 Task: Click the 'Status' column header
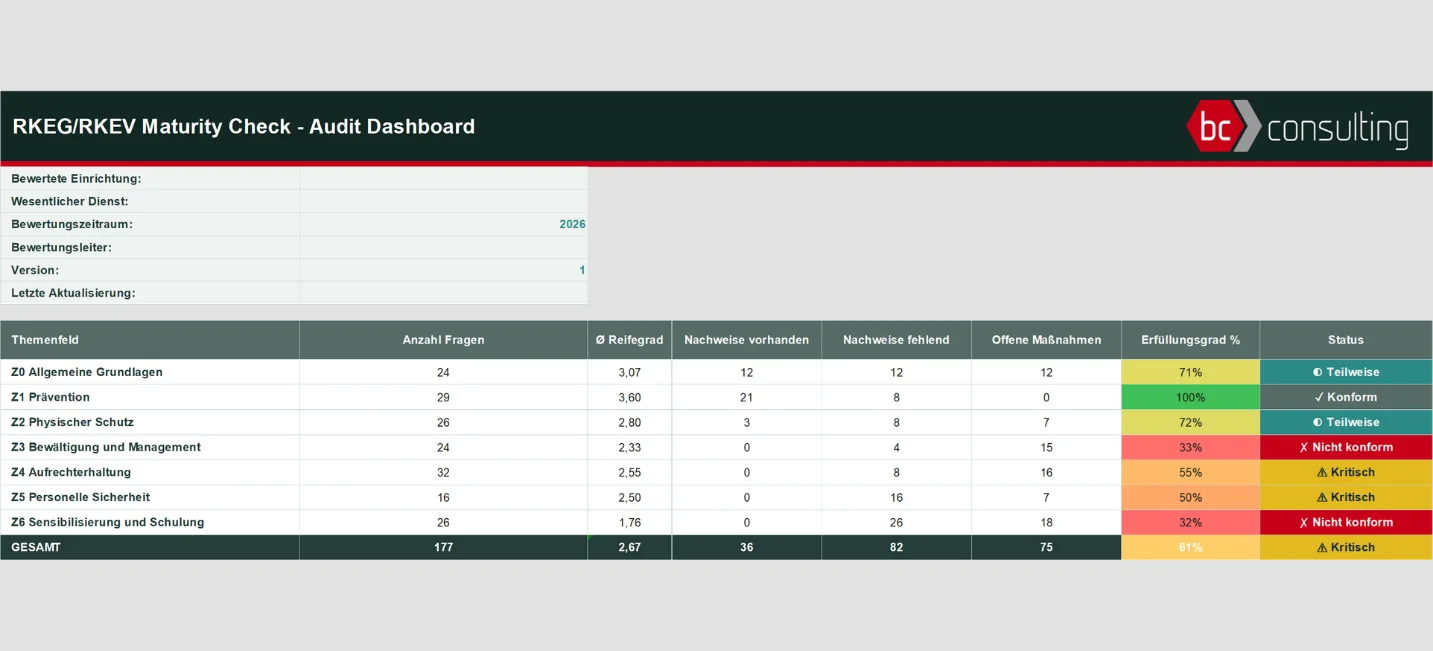pos(1346,340)
